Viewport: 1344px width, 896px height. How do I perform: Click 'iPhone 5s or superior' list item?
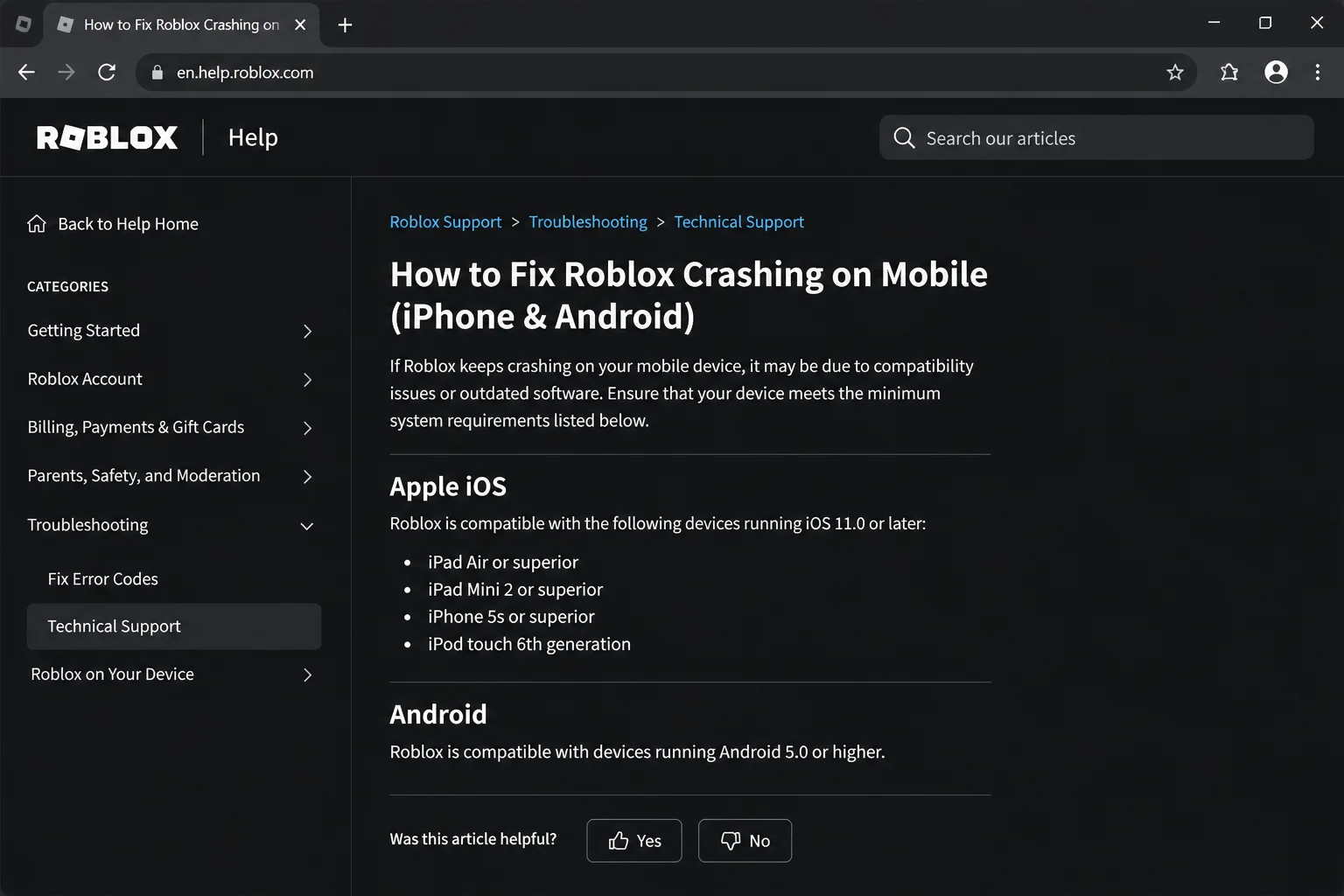[511, 617]
